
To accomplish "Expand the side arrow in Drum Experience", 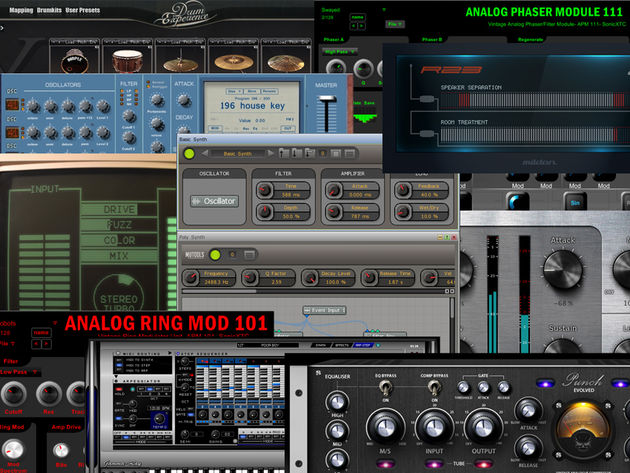I will click(2, 28).
